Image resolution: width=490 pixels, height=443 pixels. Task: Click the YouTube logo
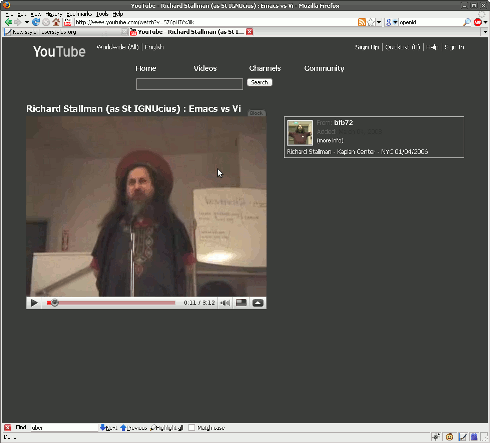click(59, 52)
